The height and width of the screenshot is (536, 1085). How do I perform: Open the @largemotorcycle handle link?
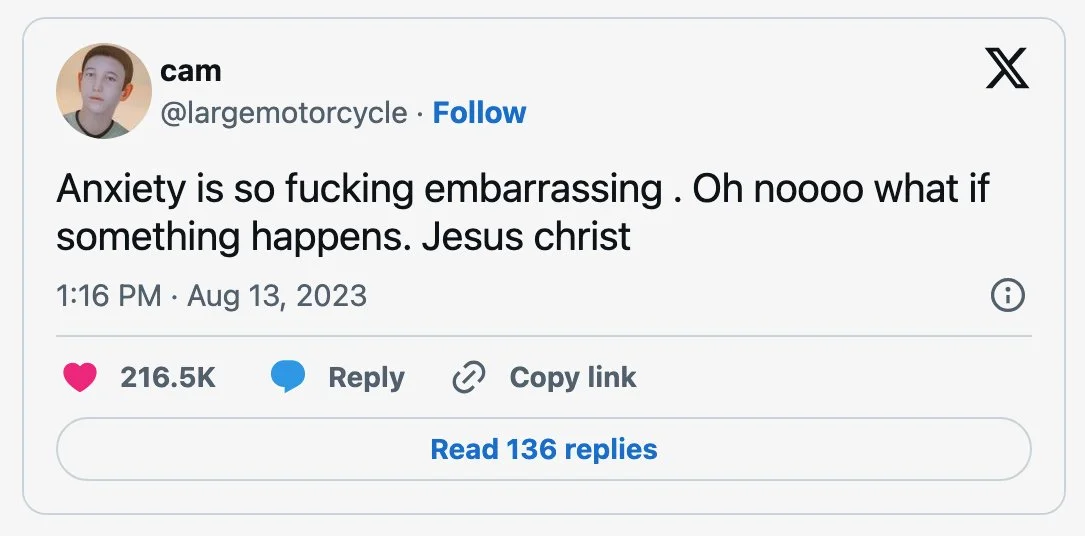click(283, 113)
